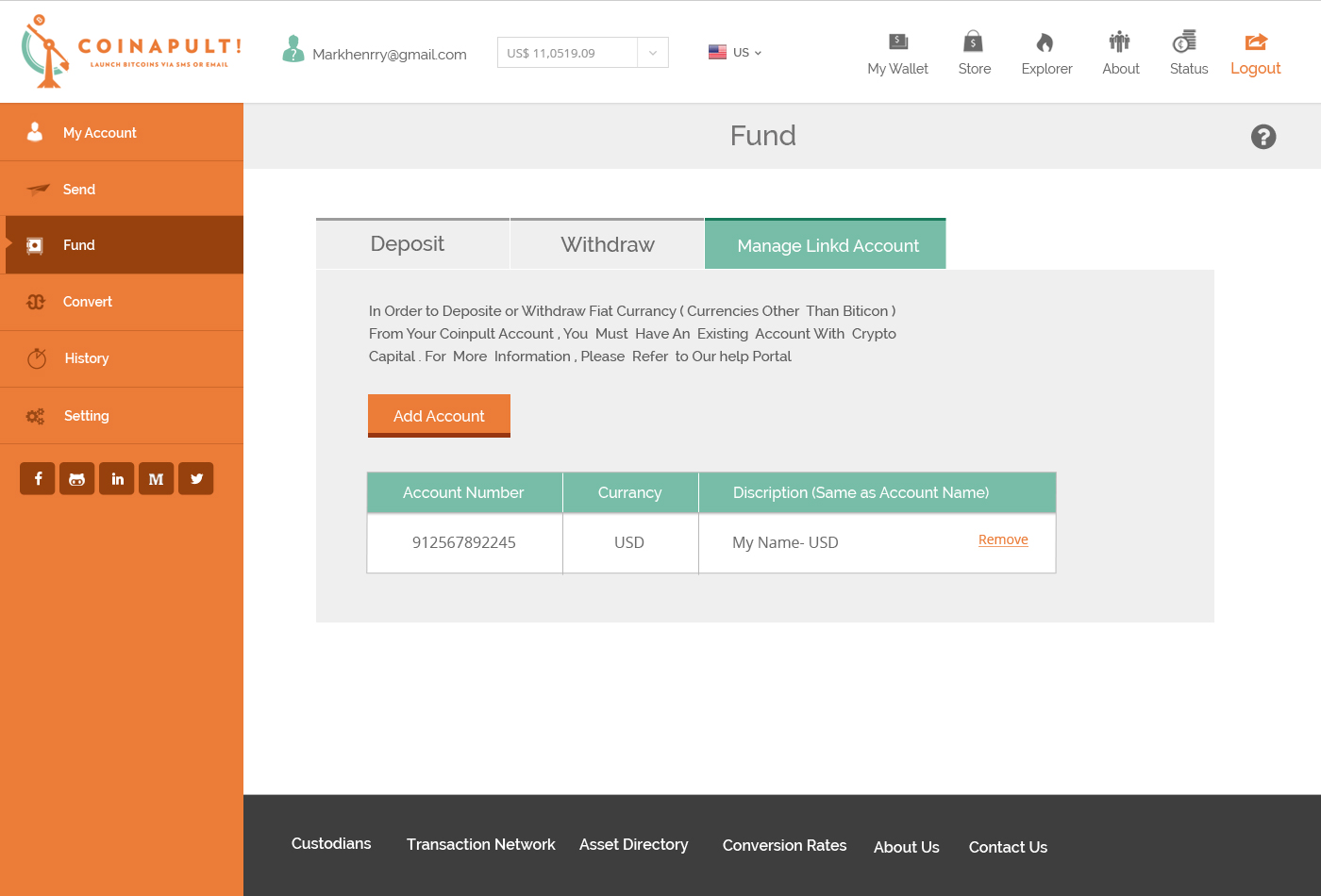This screenshot has width=1321, height=896.
Task: Click the USD currency cell
Action: [x=629, y=542]
